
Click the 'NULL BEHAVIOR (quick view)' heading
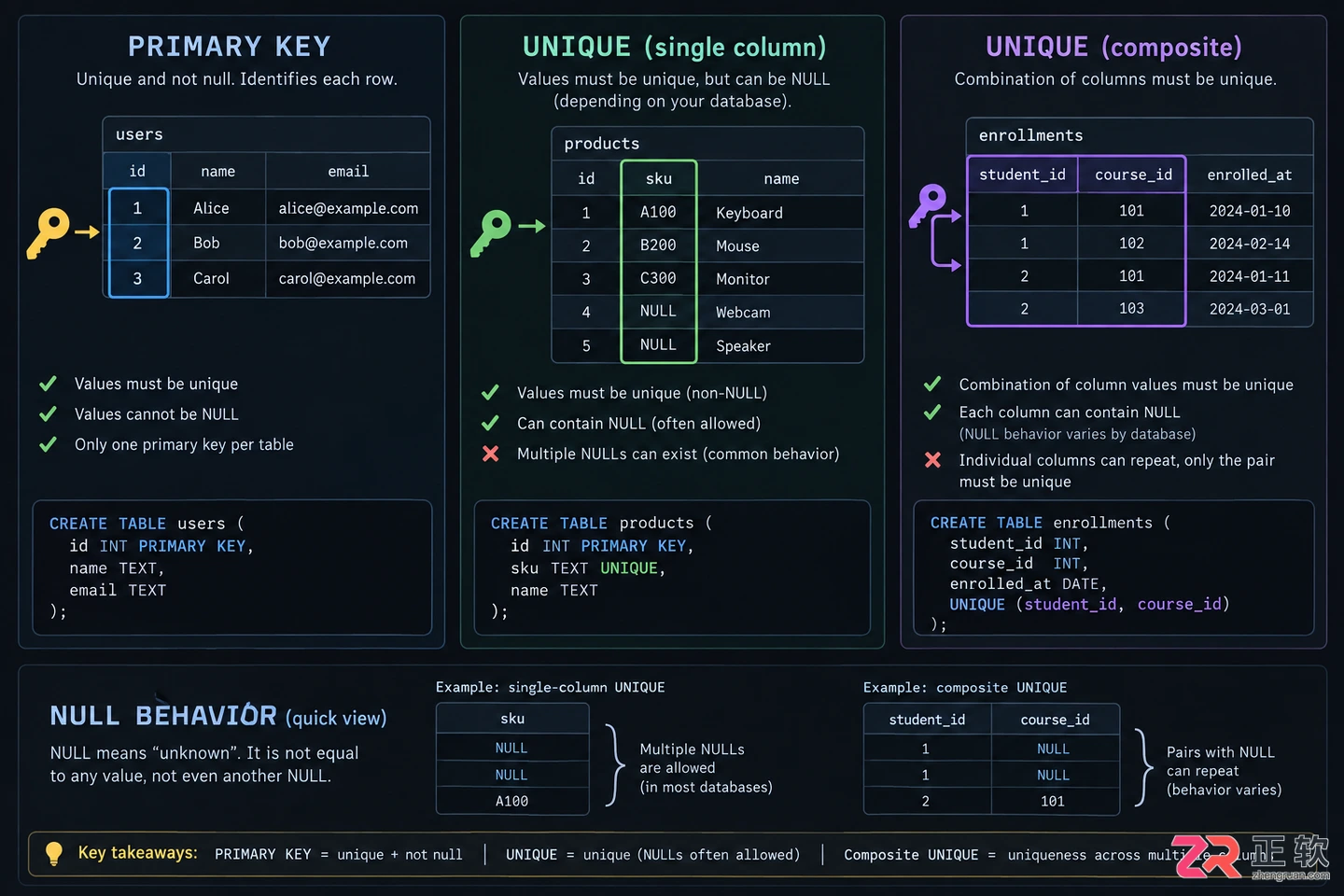coord(217,716)
